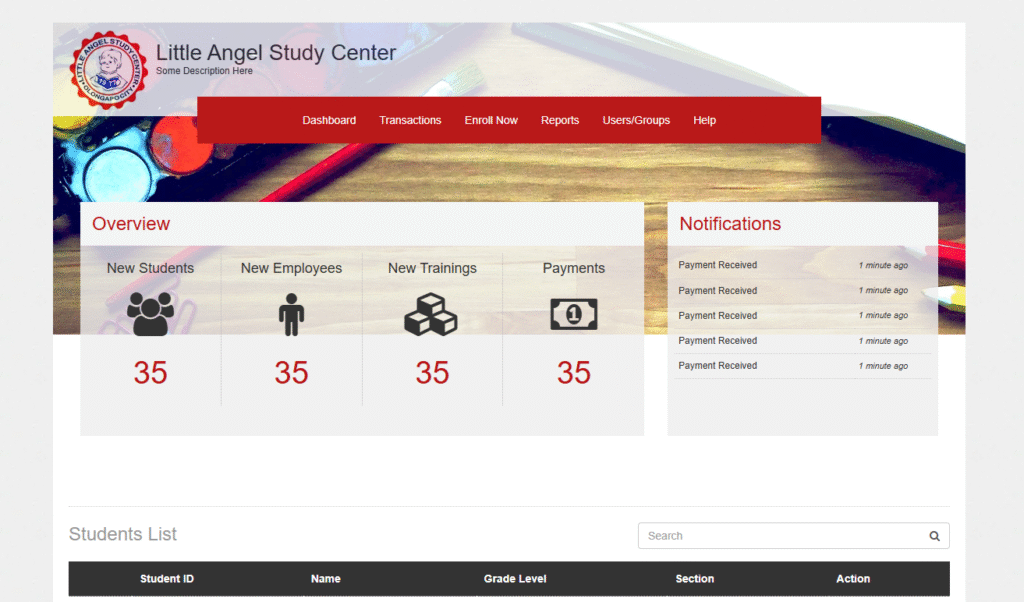This screenshot has width=1024, height=602.
Task: Select Enroll Now in the navbar
Action: (x=491, y=120)
